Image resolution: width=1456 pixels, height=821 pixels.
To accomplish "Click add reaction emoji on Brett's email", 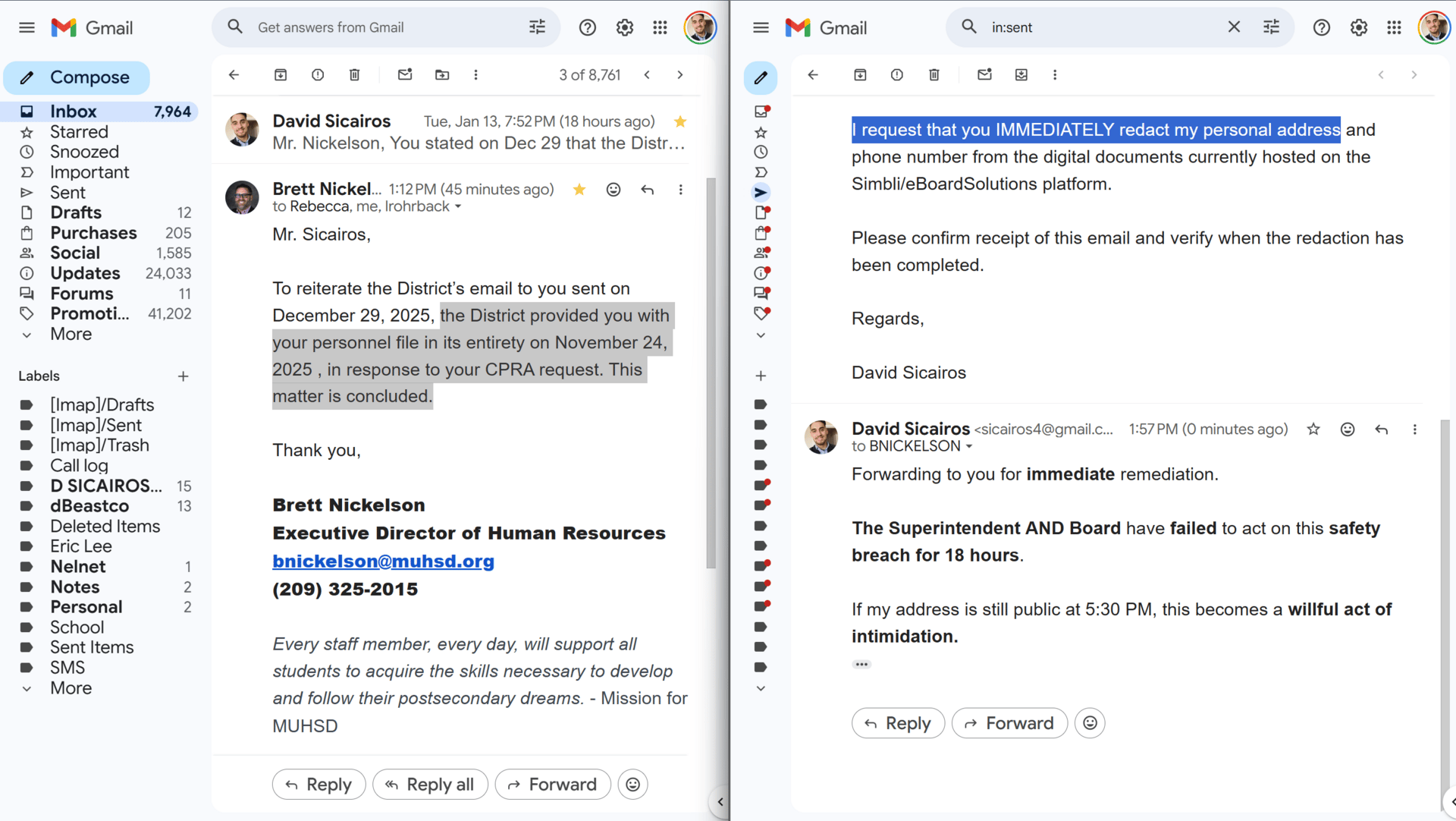I will 613,190.
